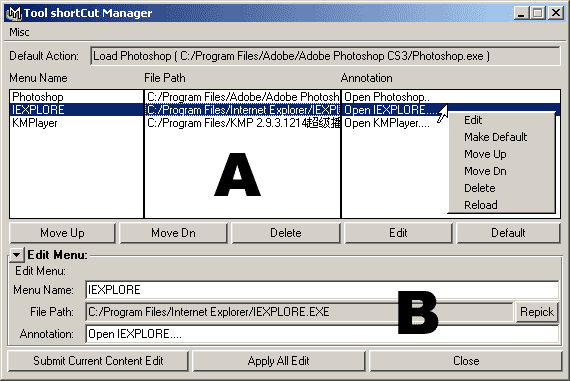The height and width of the screenshot is (381, 570).
Task: Click the File Path field in Edit Menu
Action: tap(299, 312)
